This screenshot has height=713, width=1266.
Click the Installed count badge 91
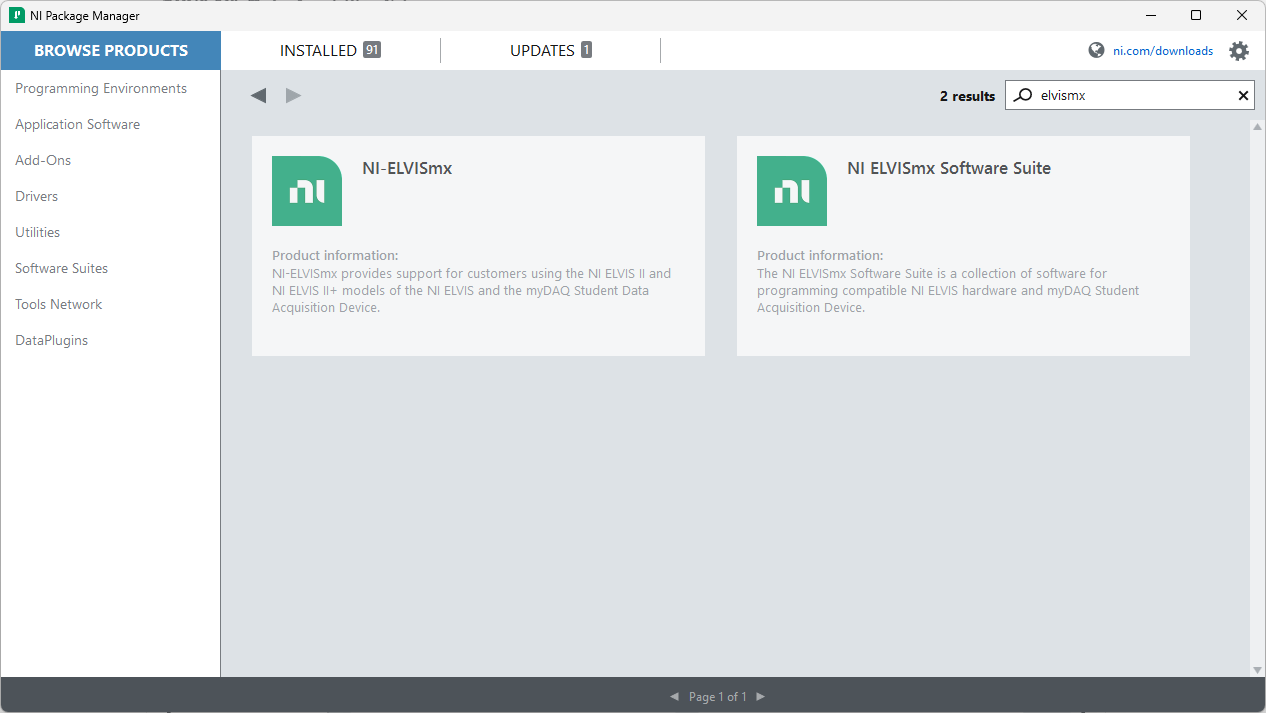coord(372,50)
